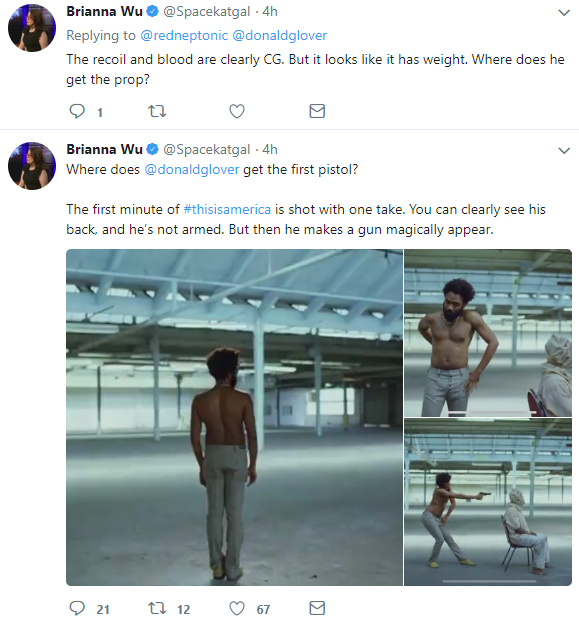Like the tweet with 67 likes
This screenshot has height=622, width=579.
[237, 608]
